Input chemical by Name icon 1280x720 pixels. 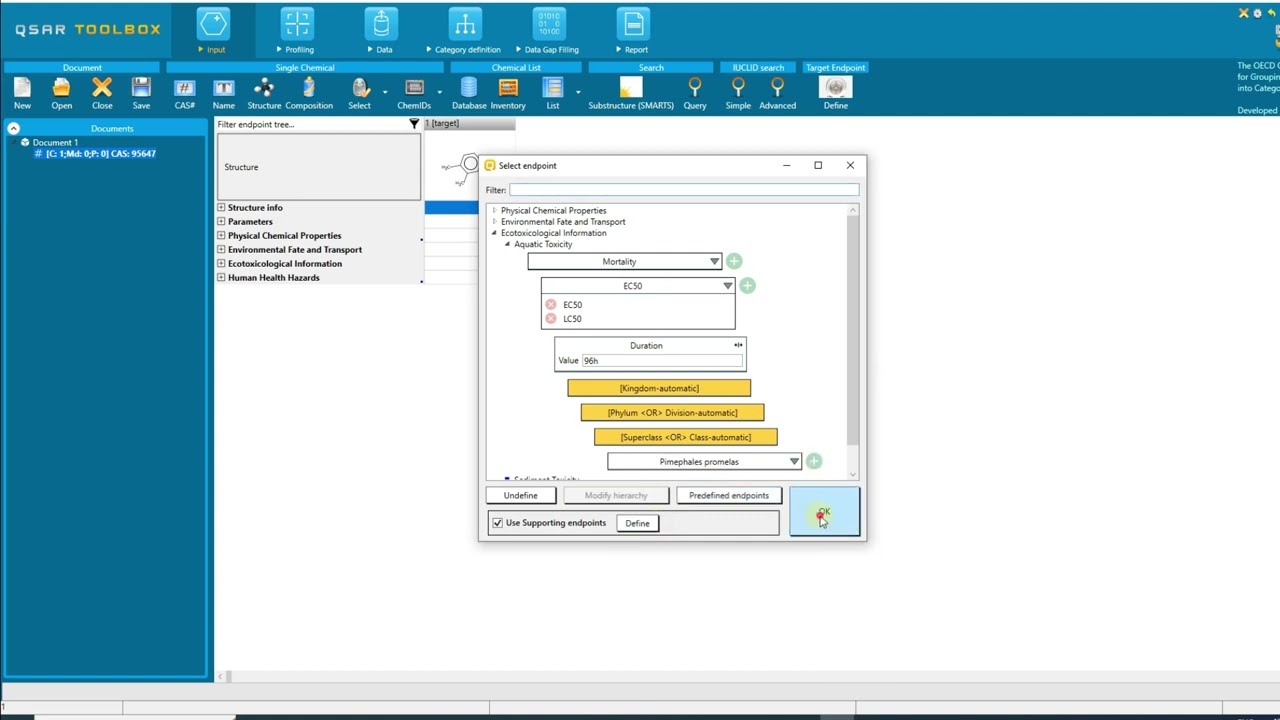223,89
